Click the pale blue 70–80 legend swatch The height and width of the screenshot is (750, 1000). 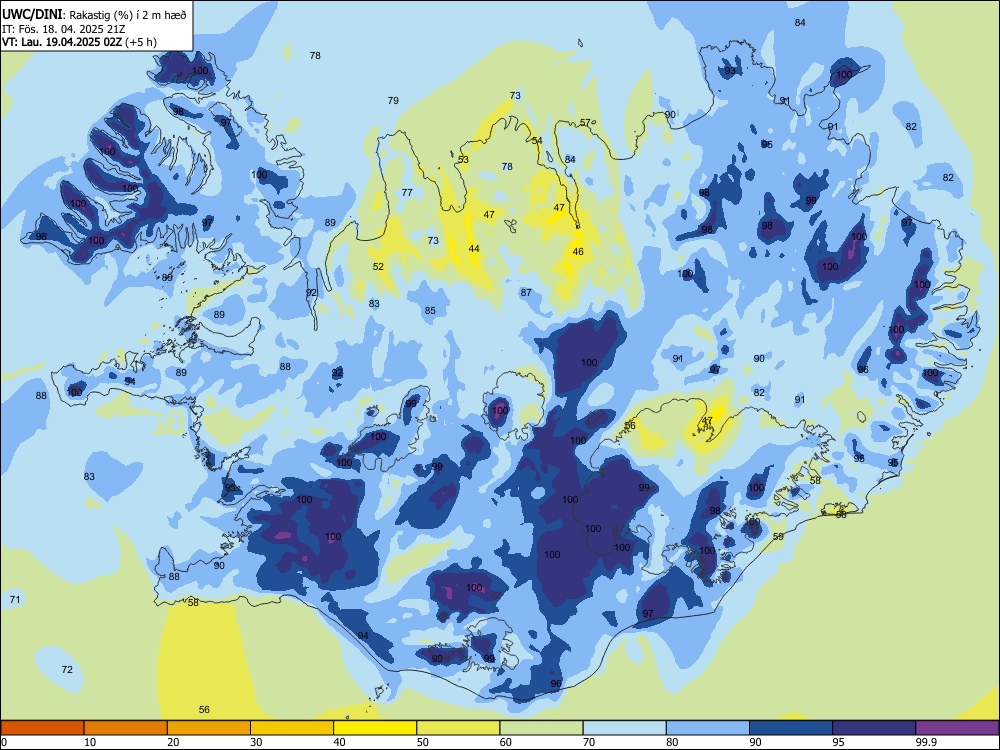coord(624,728)
